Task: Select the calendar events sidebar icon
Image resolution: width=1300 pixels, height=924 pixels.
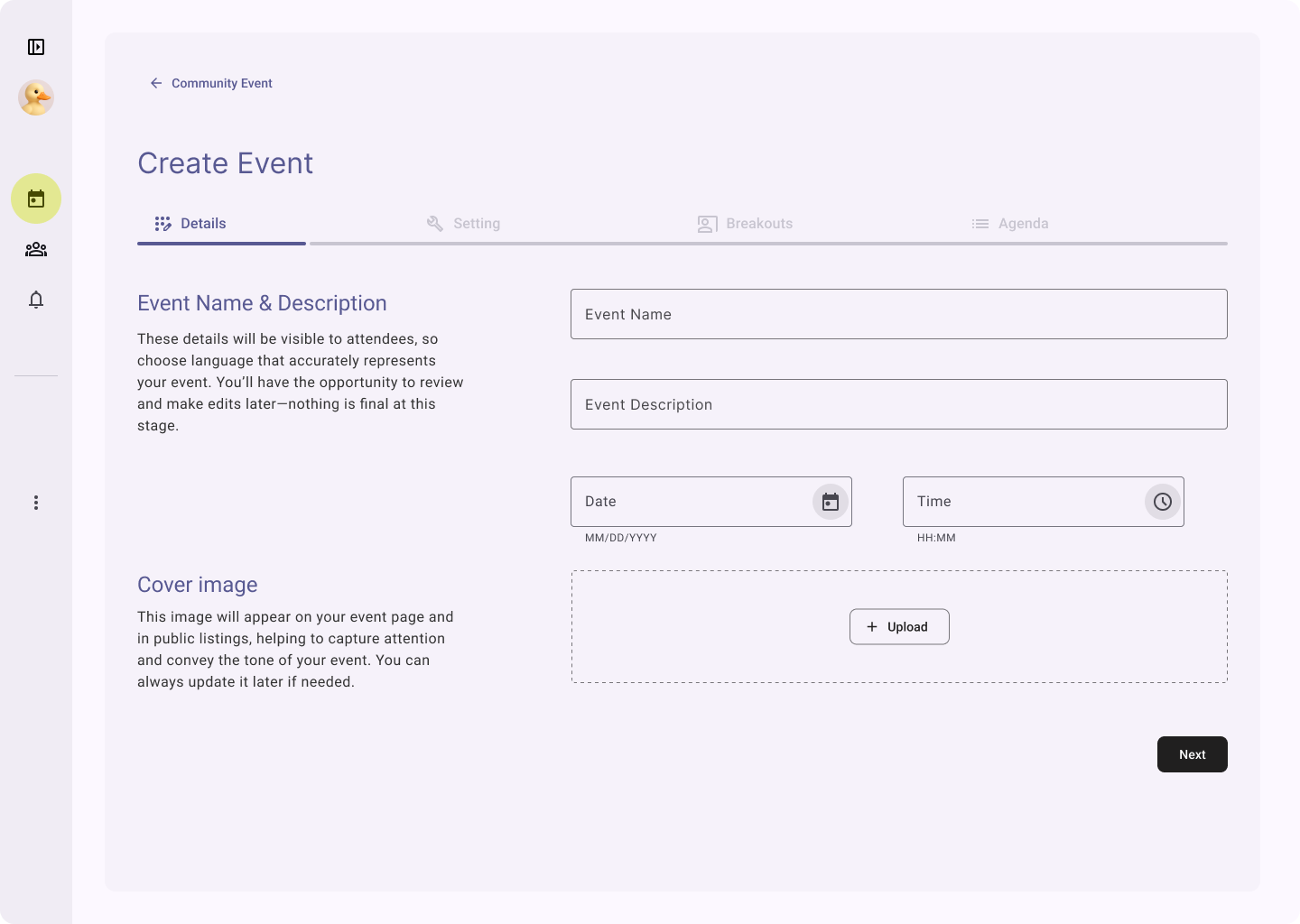Action: click(36, 199)
